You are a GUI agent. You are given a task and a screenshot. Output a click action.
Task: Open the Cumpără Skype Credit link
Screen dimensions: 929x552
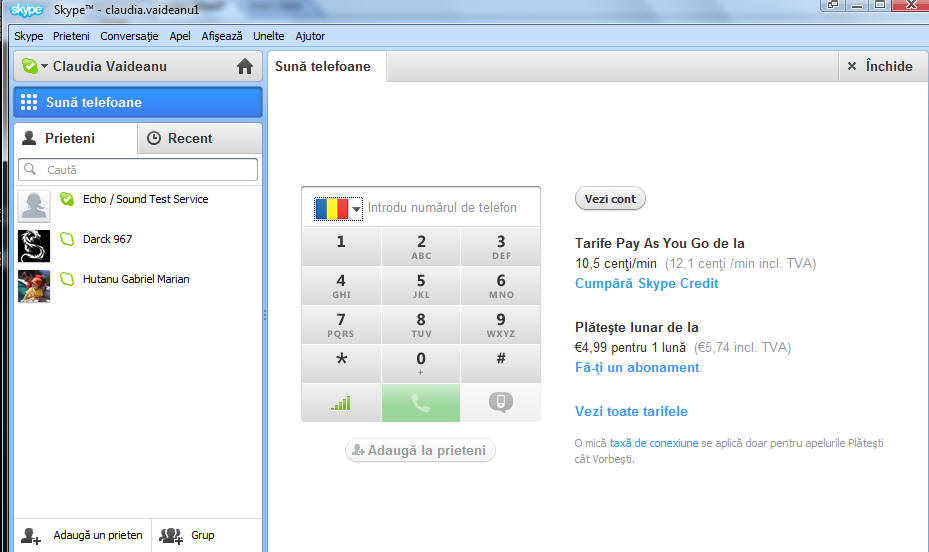646,283
